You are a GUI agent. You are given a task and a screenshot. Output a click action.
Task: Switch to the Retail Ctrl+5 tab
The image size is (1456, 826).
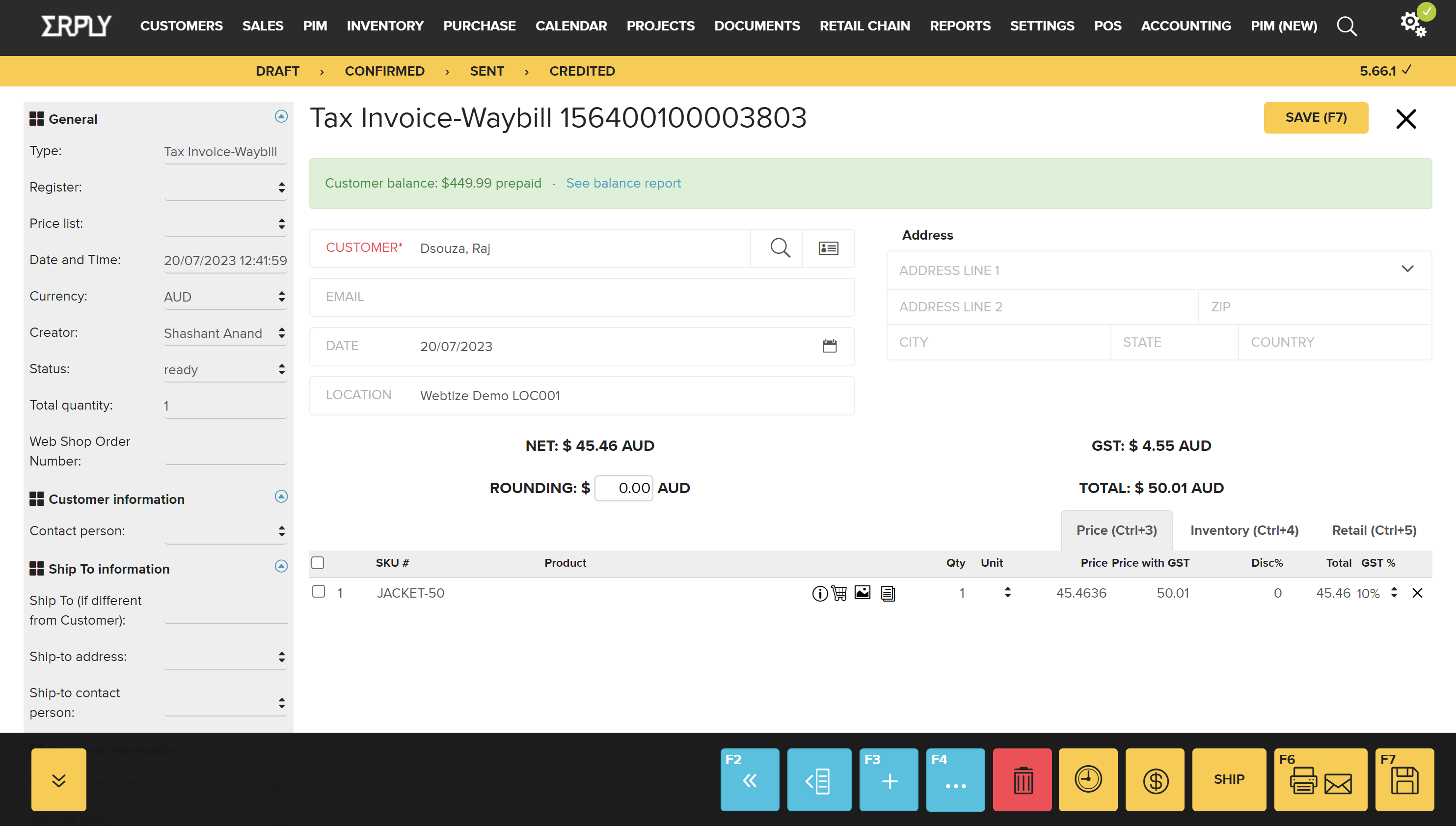1374,530
